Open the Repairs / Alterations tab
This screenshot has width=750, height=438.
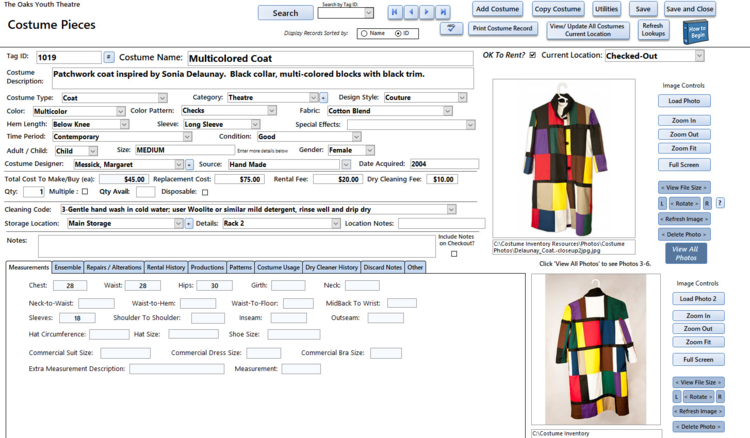114,267
